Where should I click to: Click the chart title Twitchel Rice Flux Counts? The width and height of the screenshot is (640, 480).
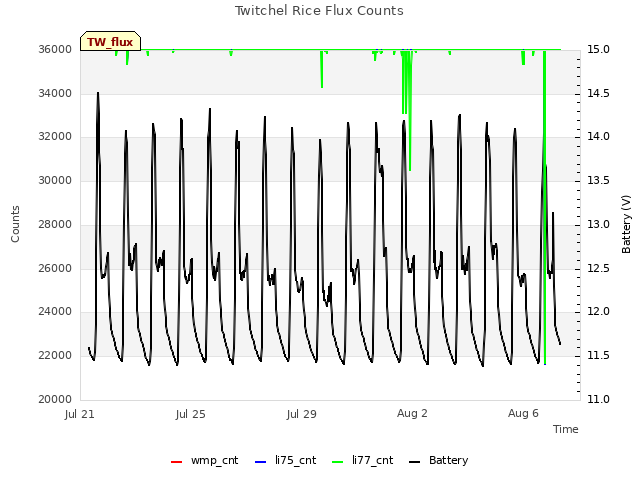pos(319,11)
